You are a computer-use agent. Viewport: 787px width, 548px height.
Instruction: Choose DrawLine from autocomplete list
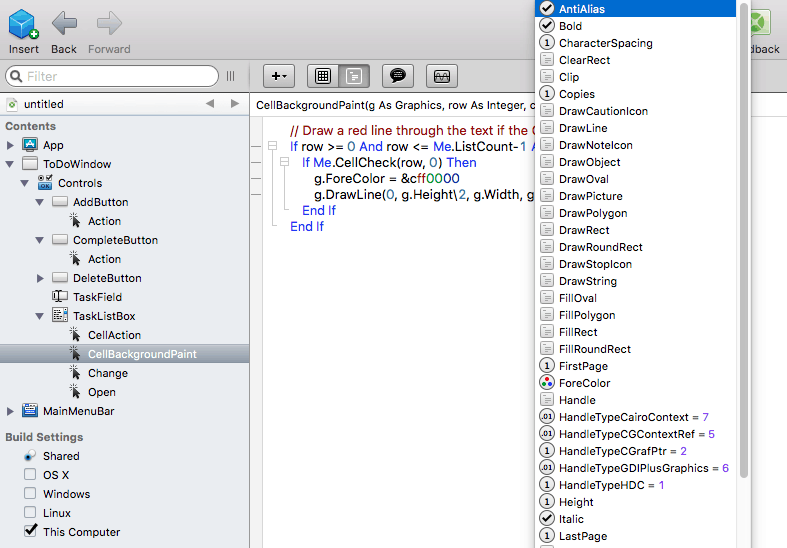click(635, 128)
